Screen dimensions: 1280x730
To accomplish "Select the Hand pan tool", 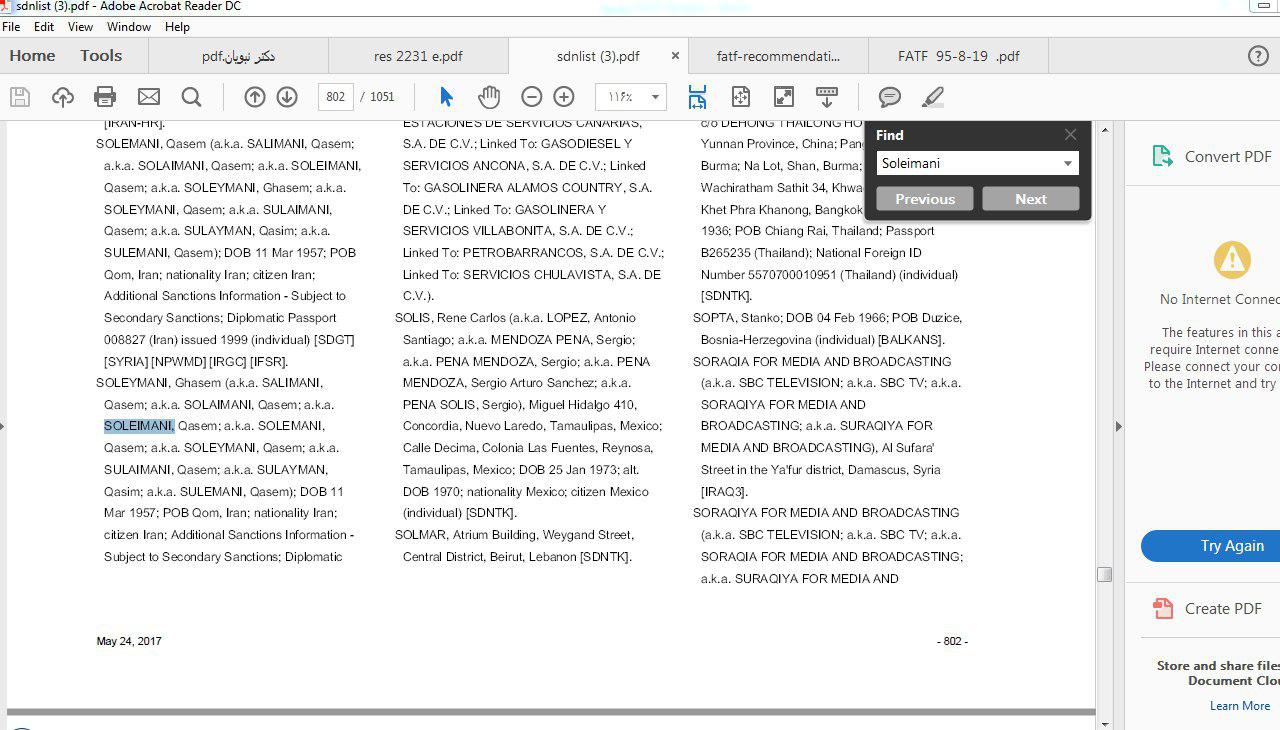I will [489, 97].
